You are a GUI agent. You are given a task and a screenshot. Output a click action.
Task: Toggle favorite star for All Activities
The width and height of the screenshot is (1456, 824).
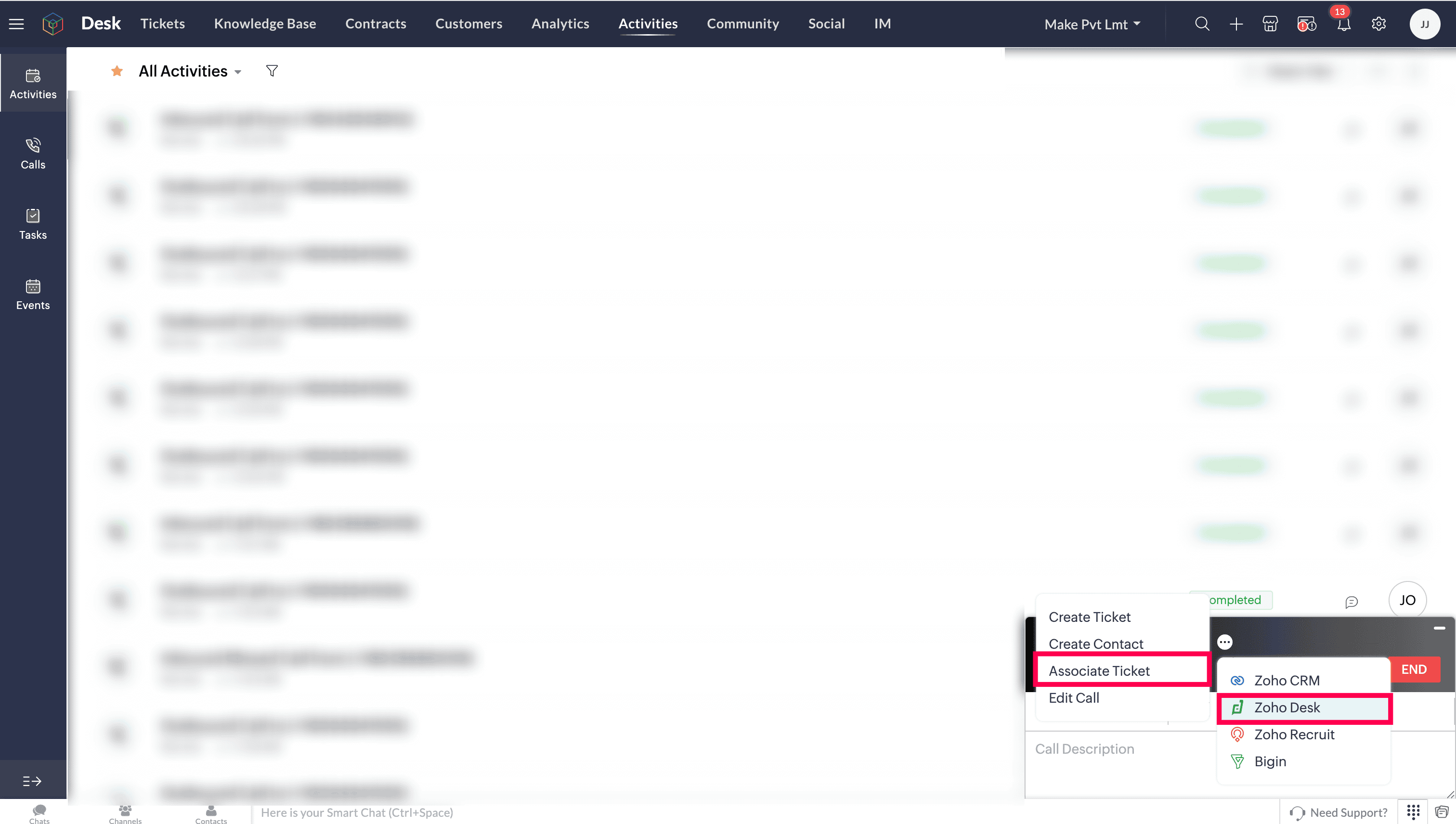117,71
